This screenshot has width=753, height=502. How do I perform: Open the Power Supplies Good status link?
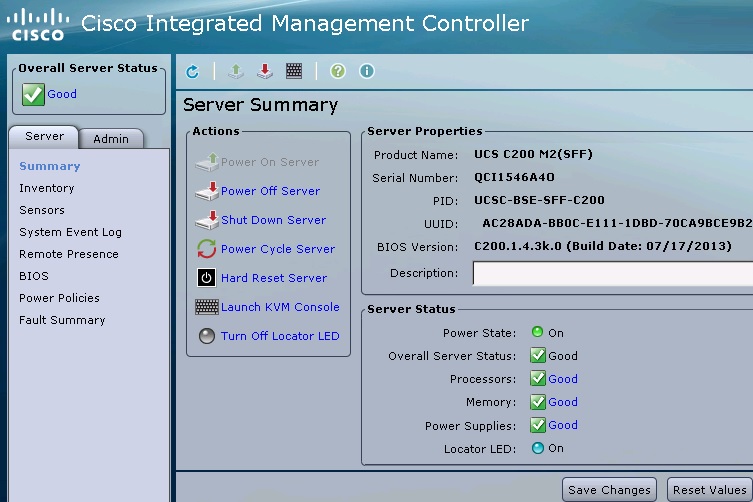pyautogui.click(x=563, y=425)
